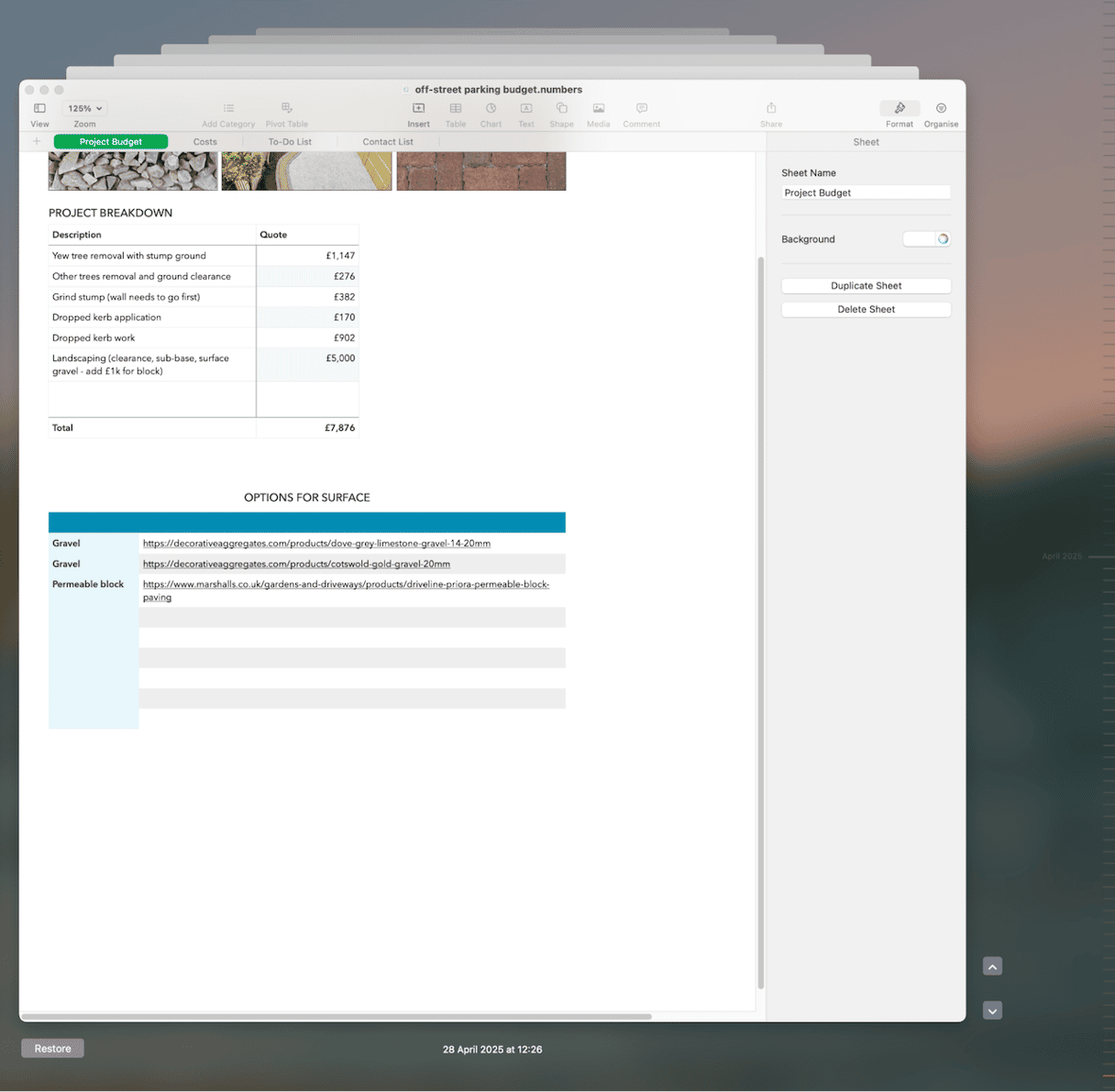This screenshot has width=1115, height=1092.
Task: Switch to the Costs sheet tab
Action: (205, 142)
